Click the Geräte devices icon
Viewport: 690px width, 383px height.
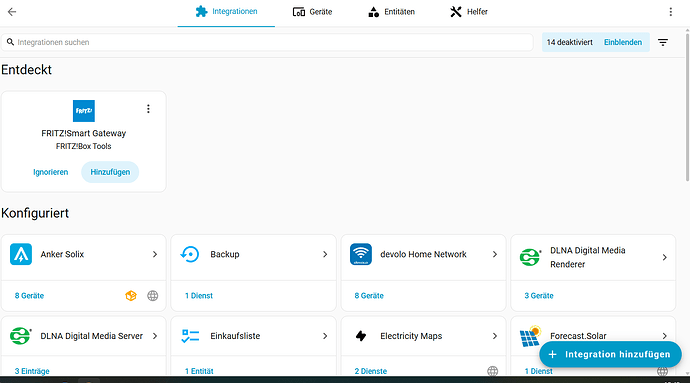click(x=299, y=12)
